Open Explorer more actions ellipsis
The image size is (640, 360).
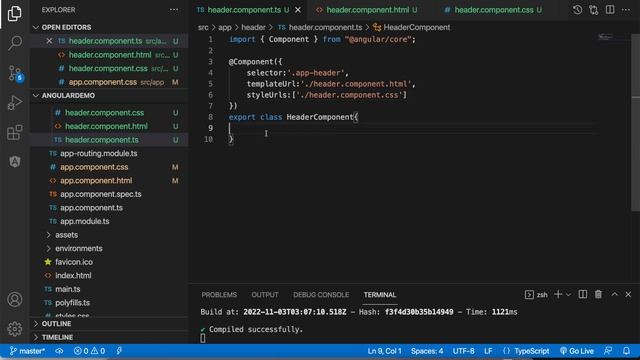point(174,10)
